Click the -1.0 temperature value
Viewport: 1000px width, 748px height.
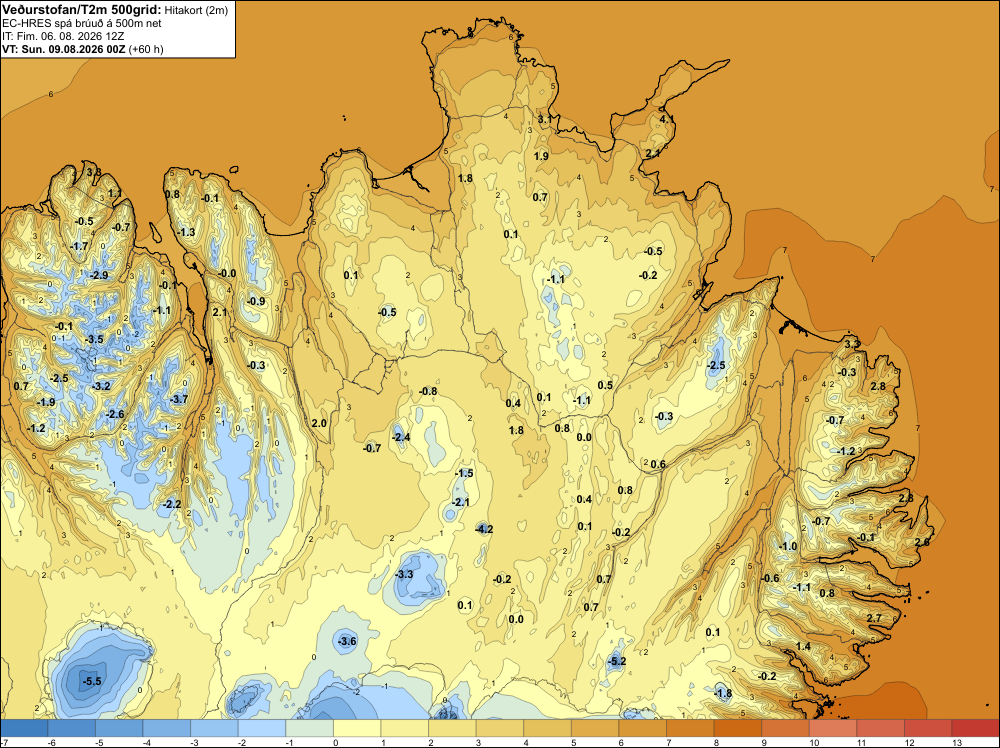click(788, 546)
